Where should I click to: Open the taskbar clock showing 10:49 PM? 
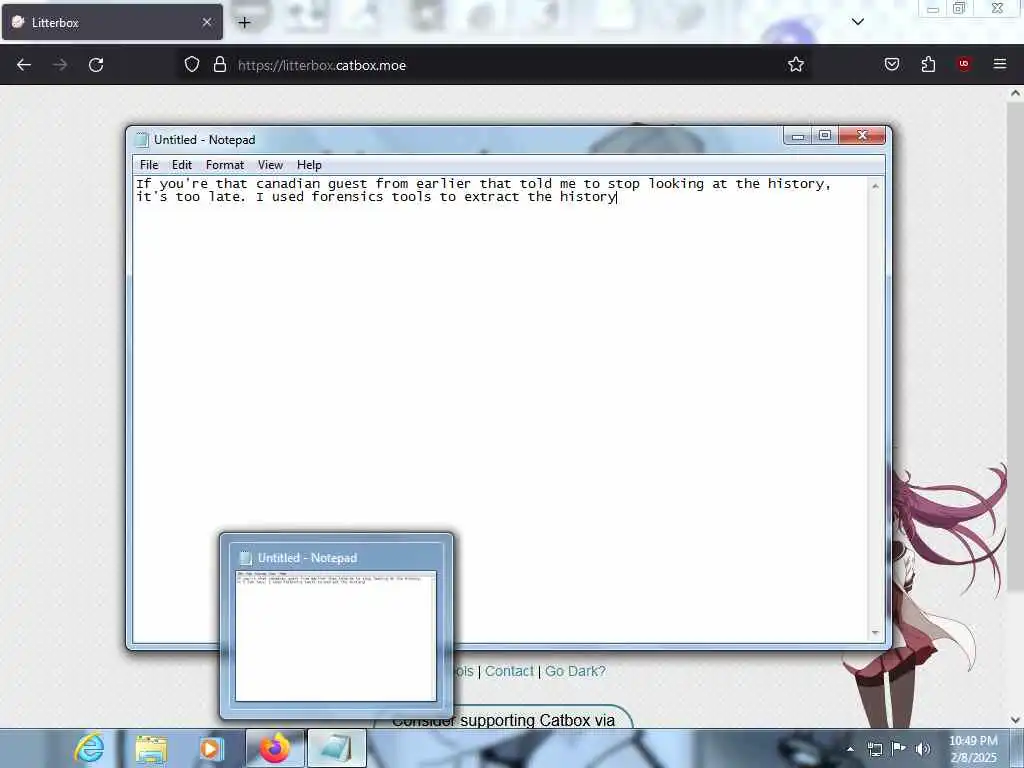pos(974,749)
